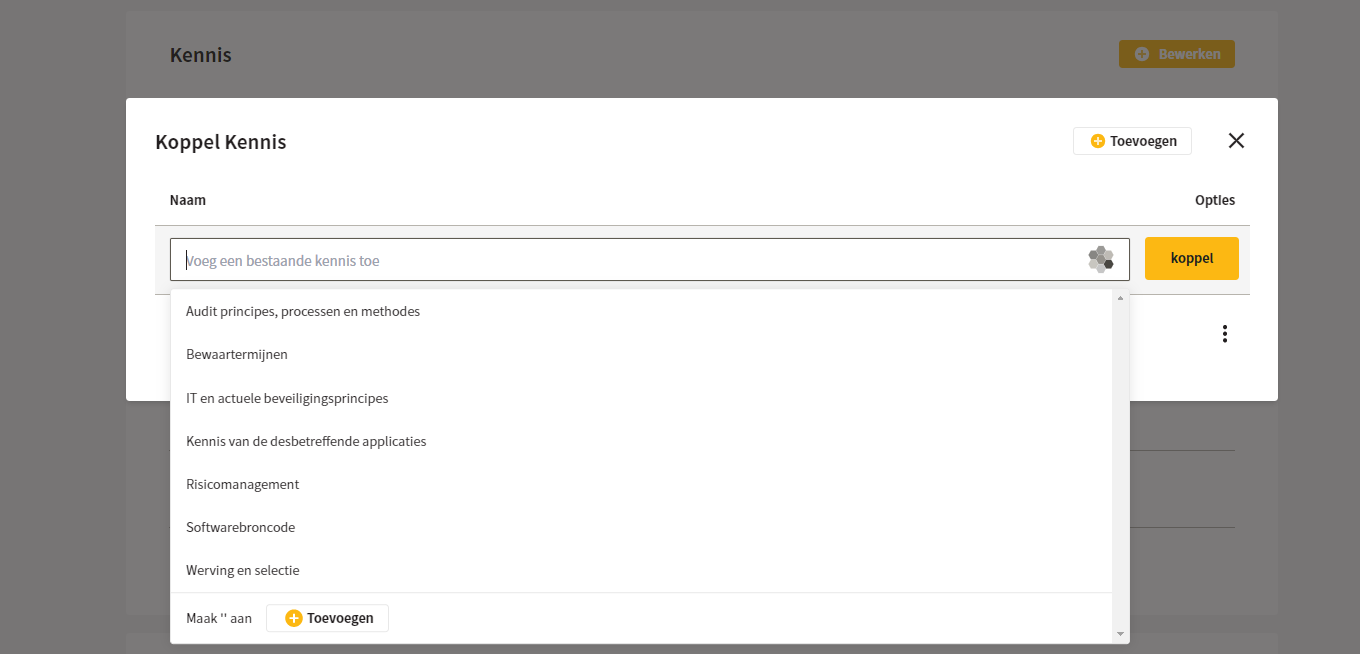Click the dropdown scrollbar down arrow
Viewport: 1360px width, 654px height.
coord(1120,634)
